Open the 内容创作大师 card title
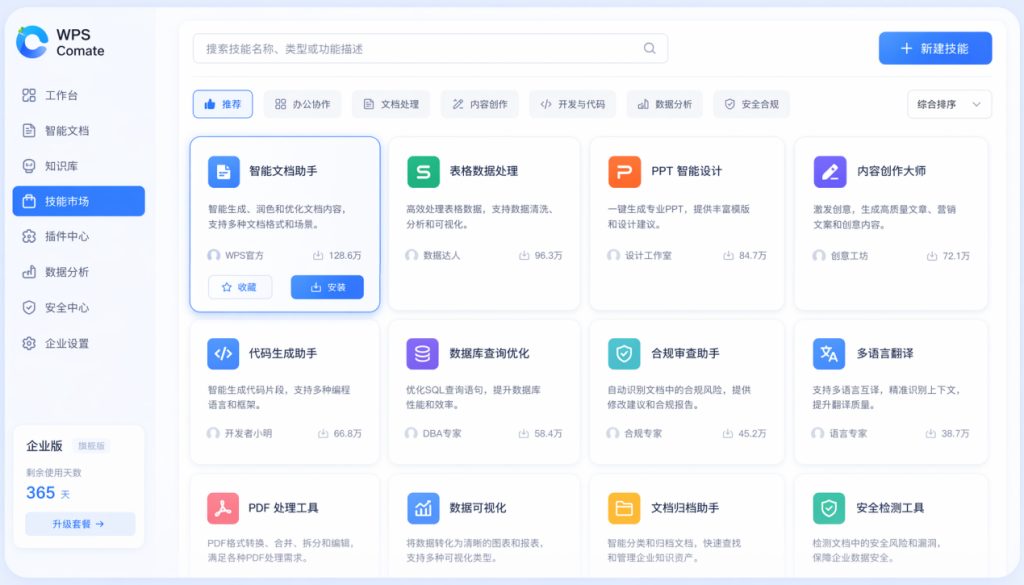The height and width of the screenshot is (585, 1024). click(891, 171)
